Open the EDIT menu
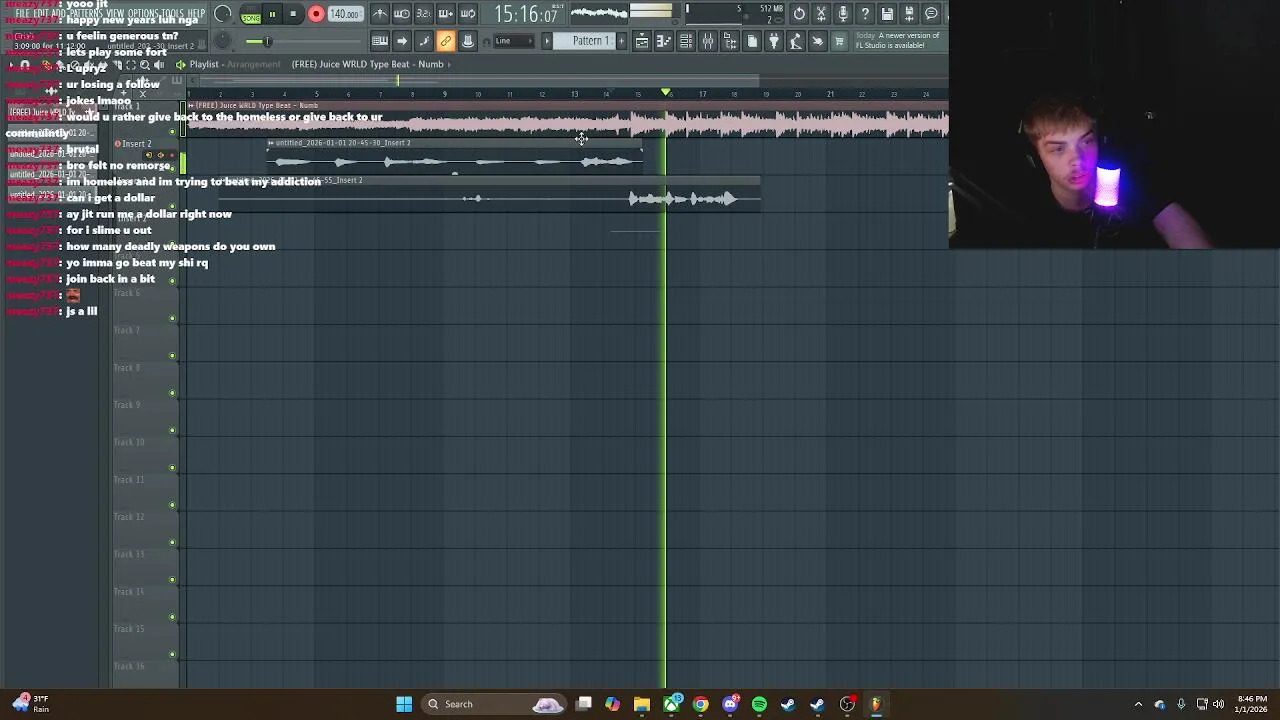Screen dimensions: 1280x720 (x=41, y=14)
